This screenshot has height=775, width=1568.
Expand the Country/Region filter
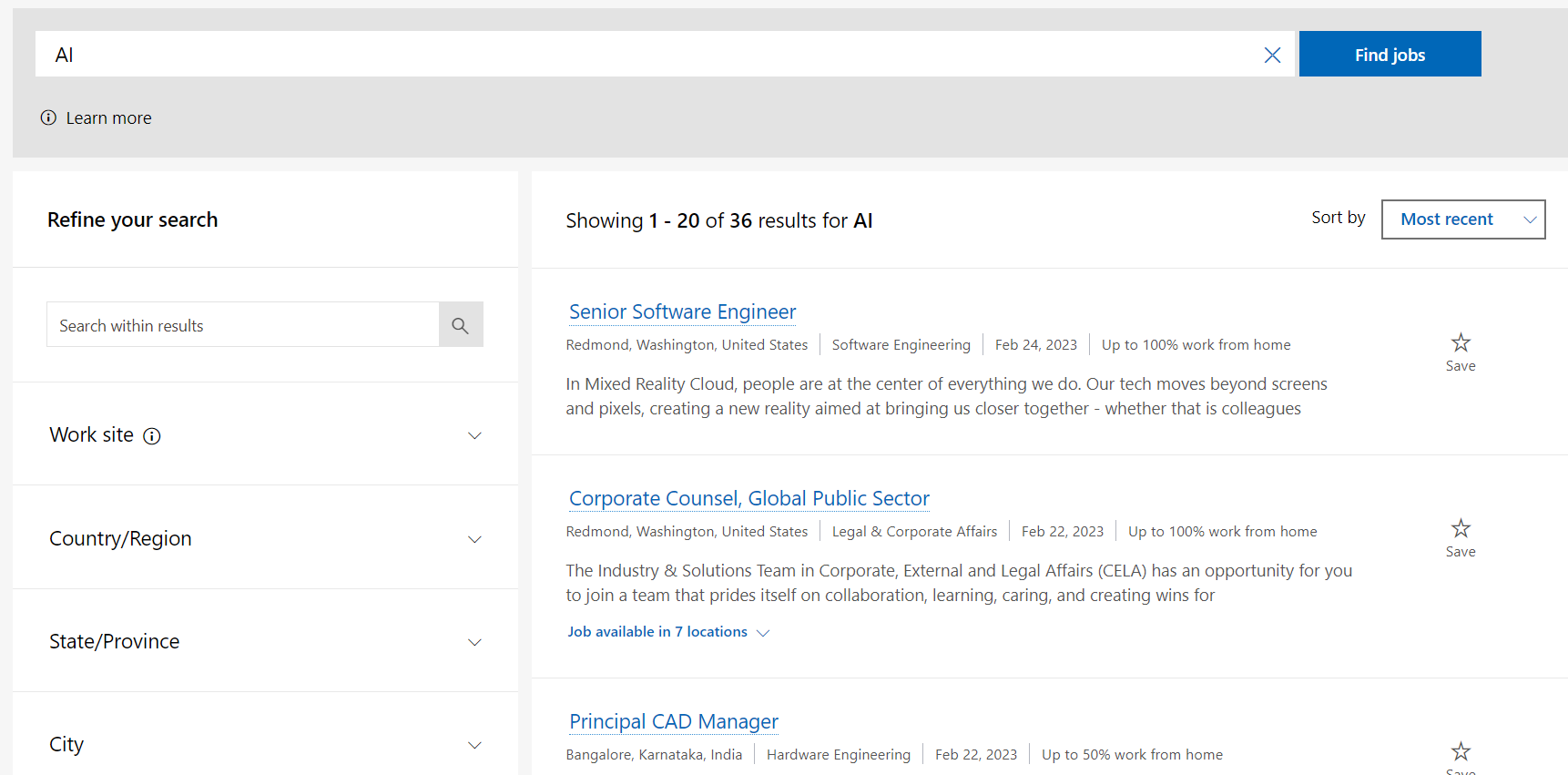tap(474, 539)
